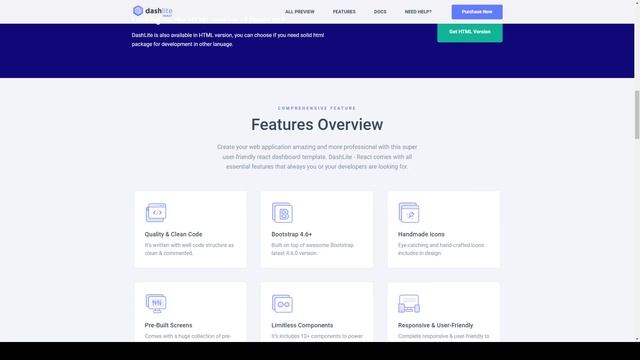Click the scrollbar down arrow
Screen dimensions: 640x360
637,339
